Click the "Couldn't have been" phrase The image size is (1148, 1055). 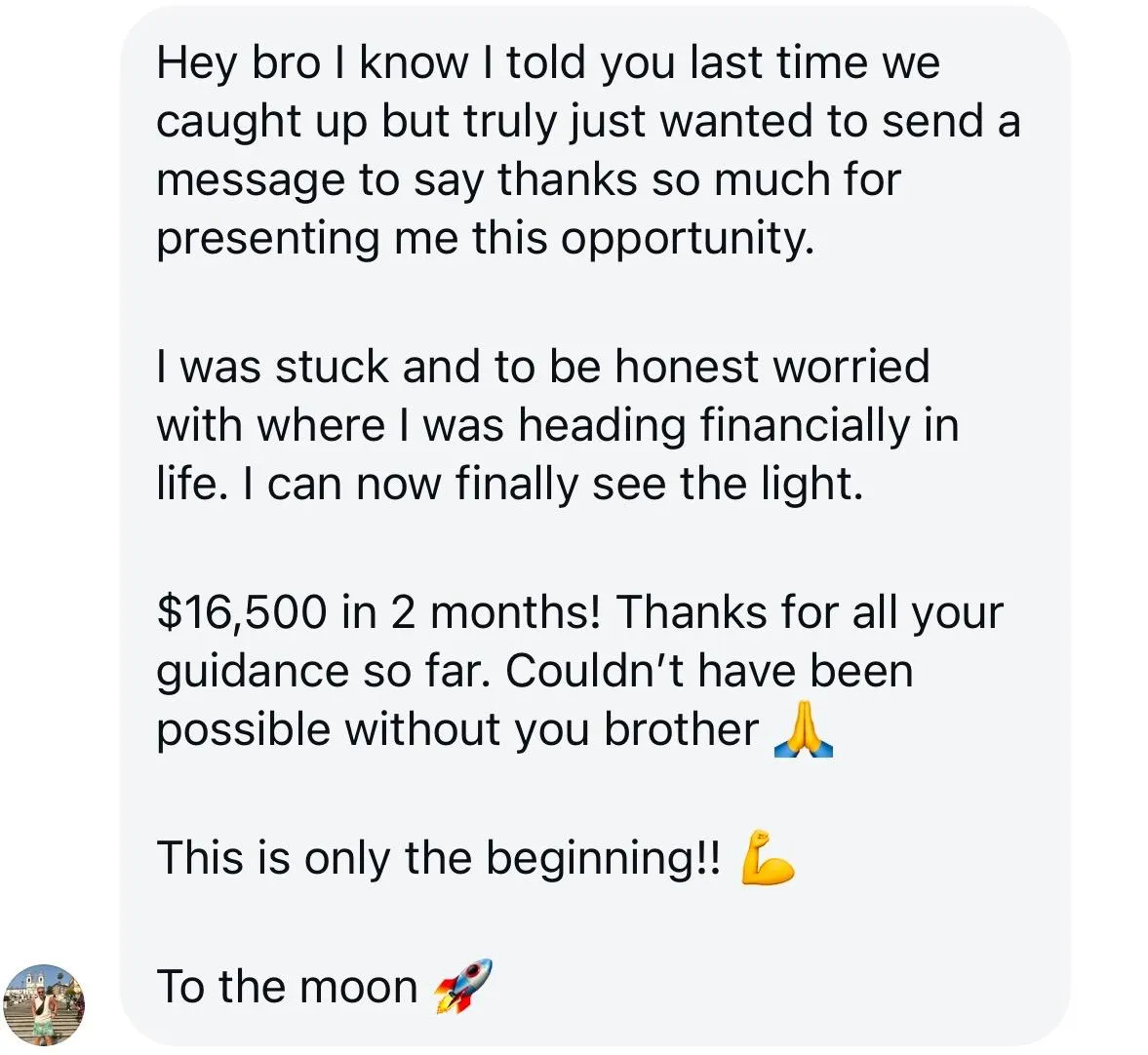pos(709,671)
